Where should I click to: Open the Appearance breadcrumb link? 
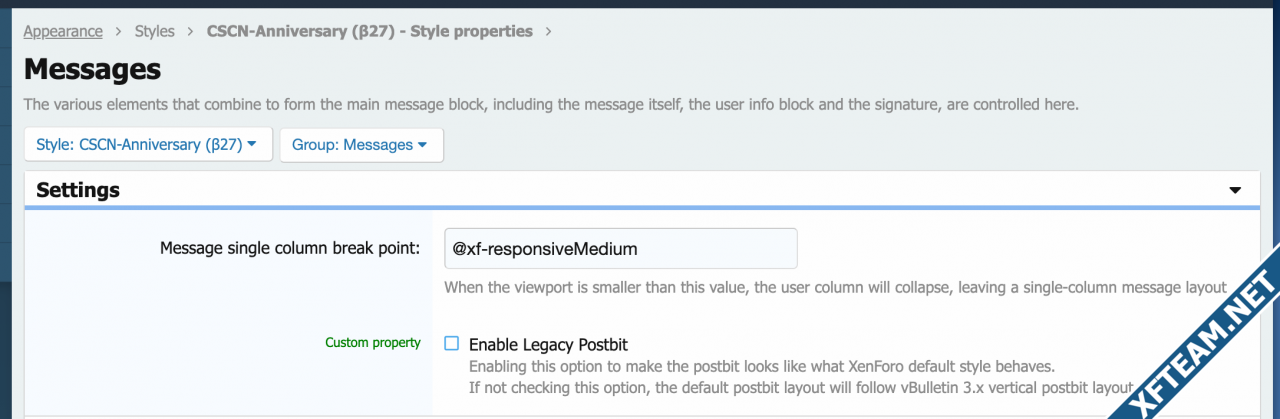[x=63, y=31]
